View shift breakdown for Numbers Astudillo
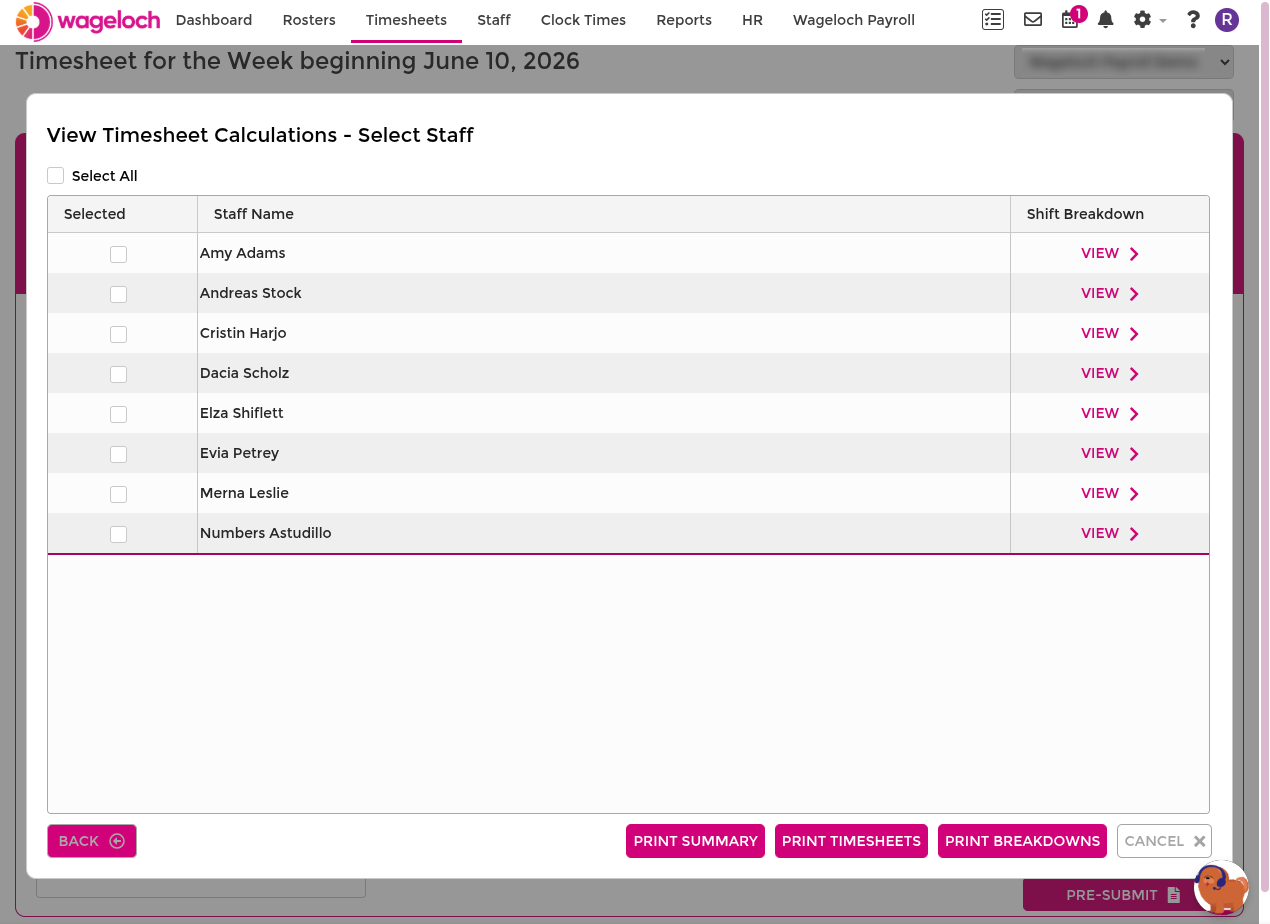Image resolution: width=1270 pixels, height=924 pixels. pyautogui.click(x=1110, y=533)
